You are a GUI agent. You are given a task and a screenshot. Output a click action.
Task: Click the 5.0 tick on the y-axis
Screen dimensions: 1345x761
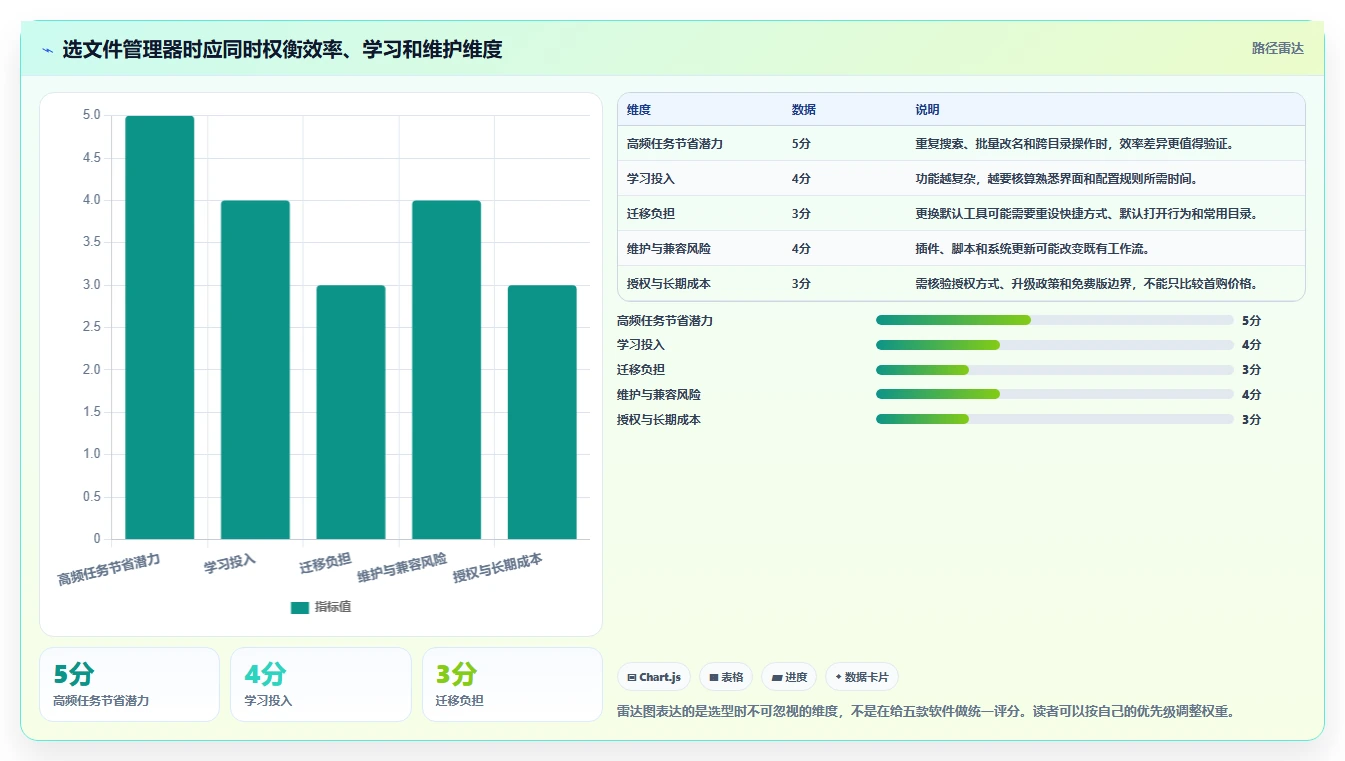click(x=91, y=115)
